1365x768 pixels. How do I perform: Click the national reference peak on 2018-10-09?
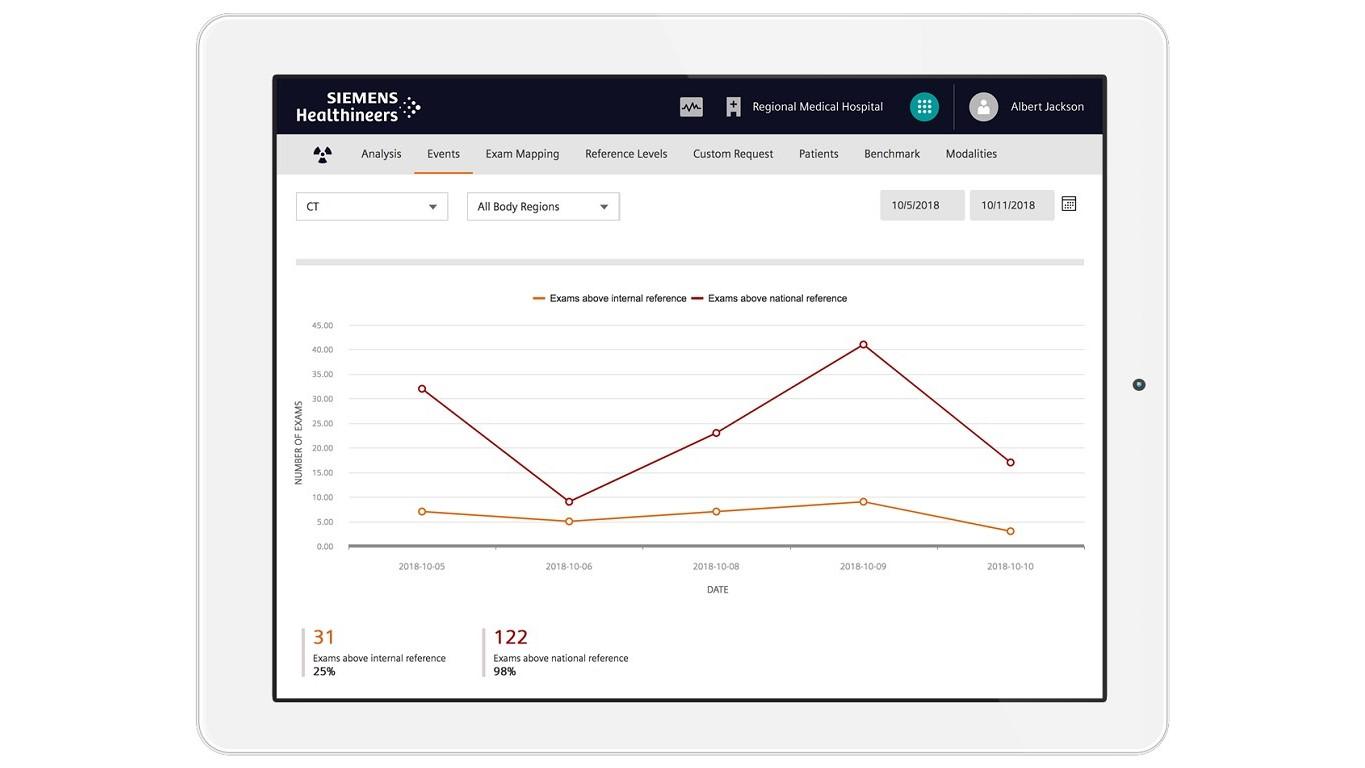pos(863,344)
